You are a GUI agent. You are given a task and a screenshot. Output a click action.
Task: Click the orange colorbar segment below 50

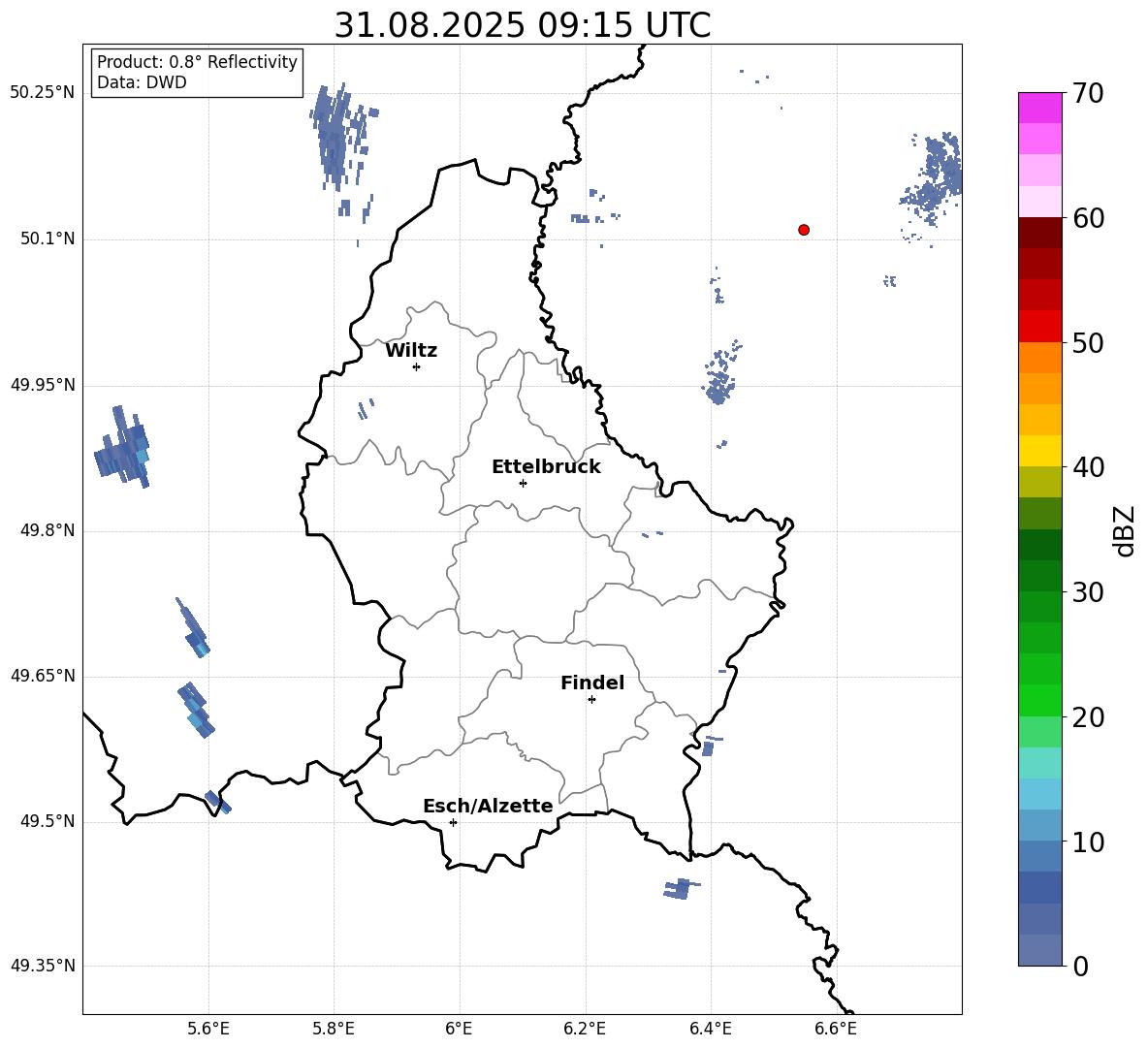coord(1039,357)
